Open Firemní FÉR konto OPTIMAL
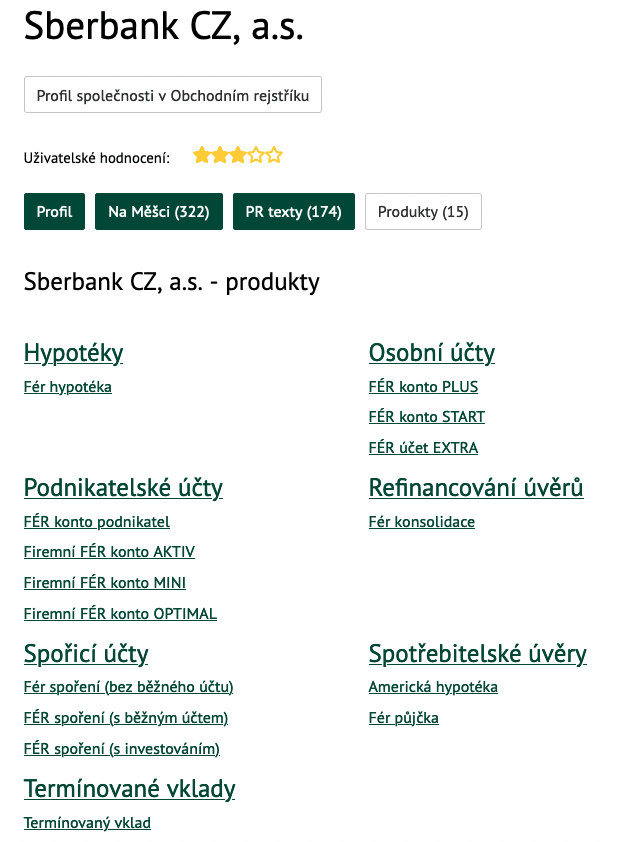Screen dimensions: 629x842 [120, 613]
